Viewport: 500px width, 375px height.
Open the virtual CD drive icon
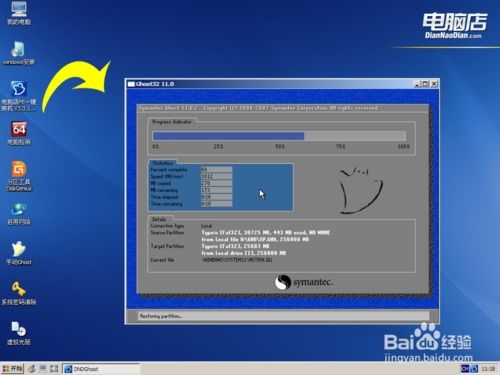(19, 333)
